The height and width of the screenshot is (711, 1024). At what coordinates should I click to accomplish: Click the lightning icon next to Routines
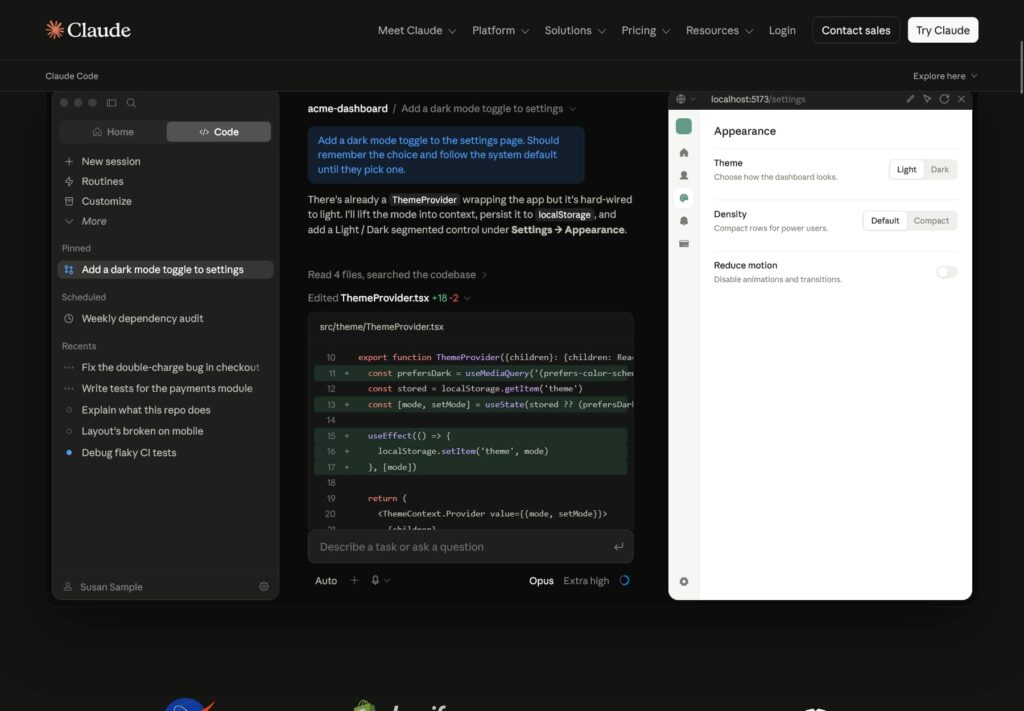[69, 182]
